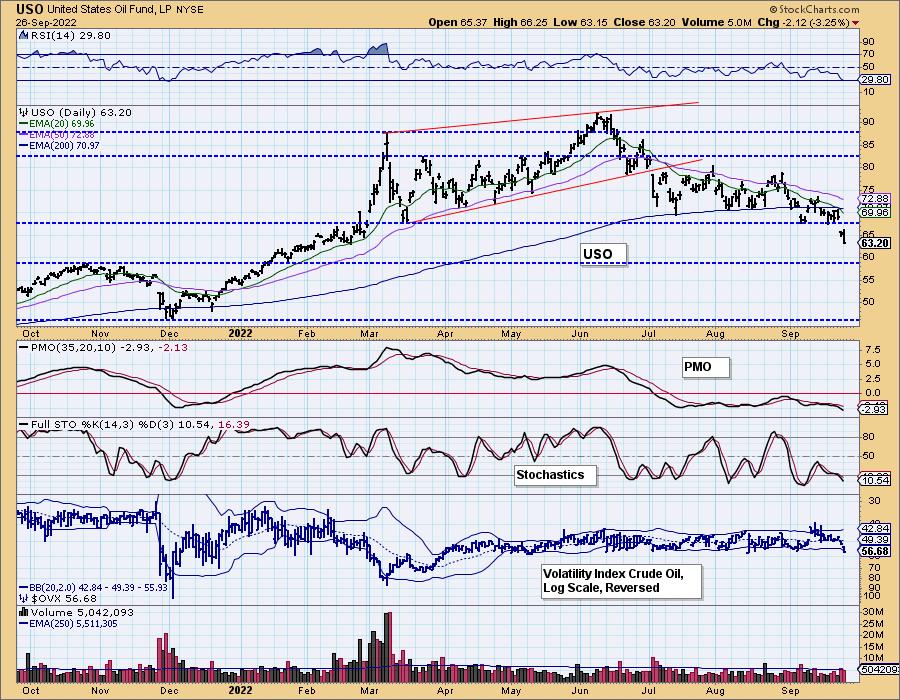Click the Close 63.20 header value
900x700 pixels.
[645, 22]
